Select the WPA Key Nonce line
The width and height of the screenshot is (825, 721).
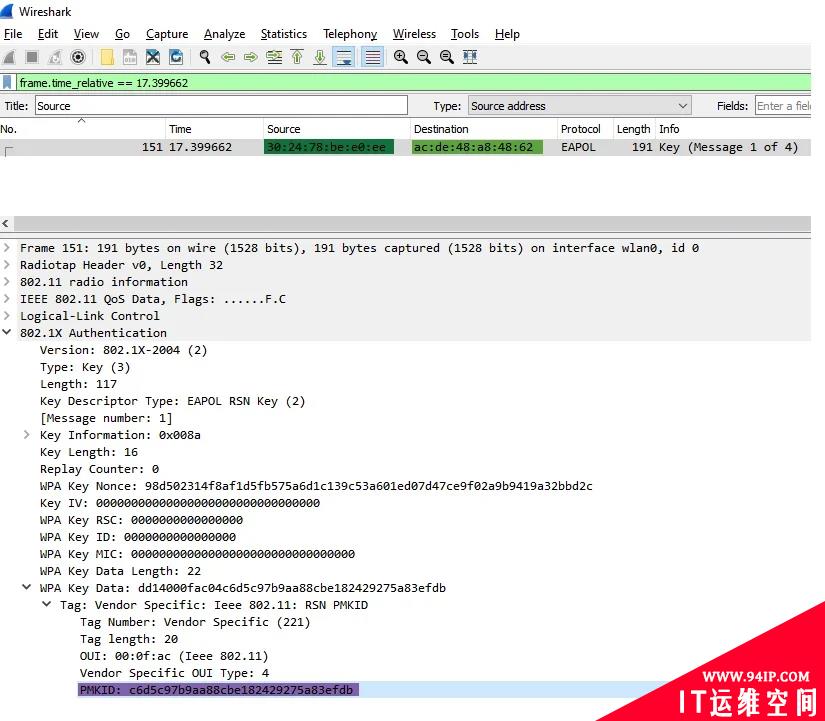tap(316, 486)
